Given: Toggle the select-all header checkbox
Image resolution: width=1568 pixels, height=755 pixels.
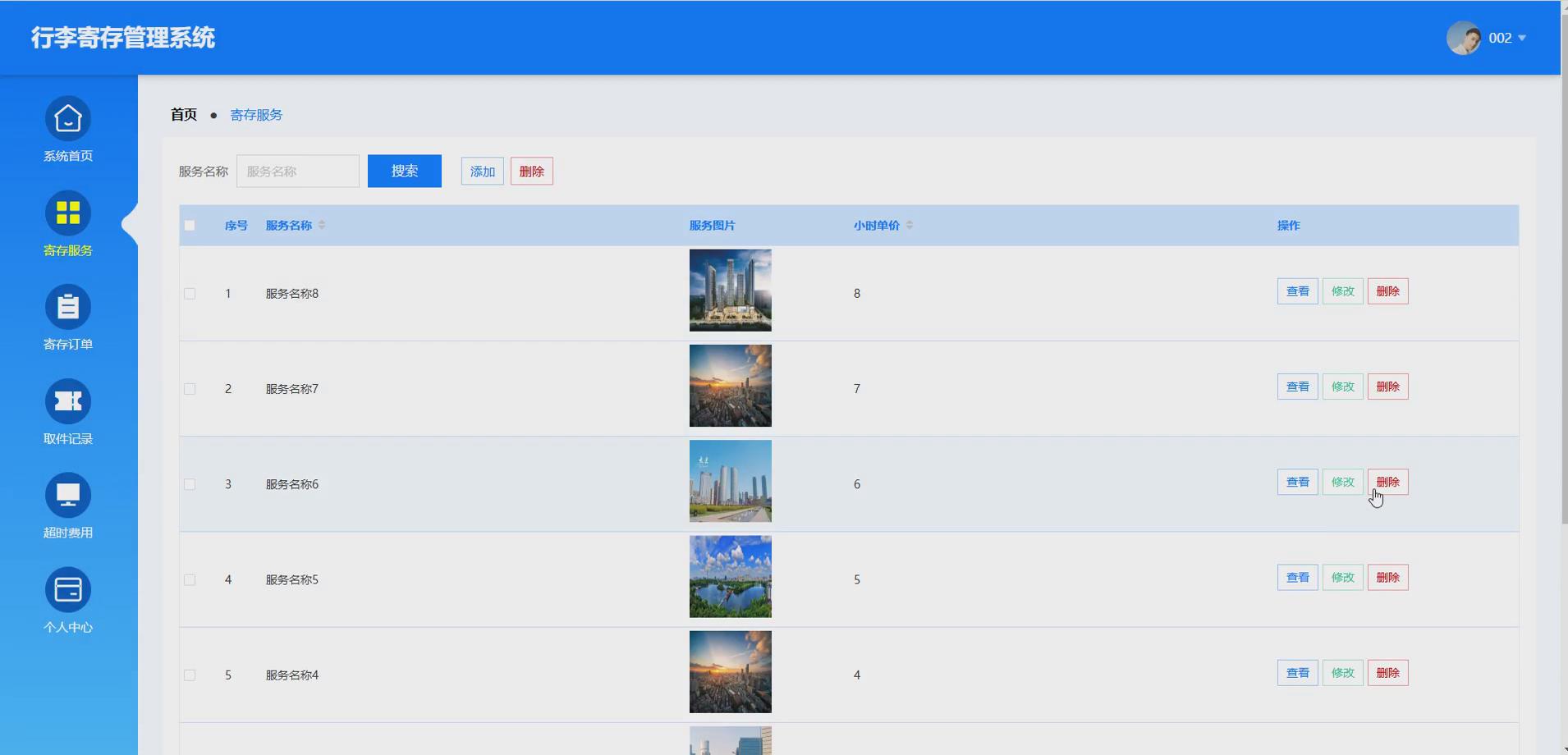Looking at the screenshot, I should 190,226.
